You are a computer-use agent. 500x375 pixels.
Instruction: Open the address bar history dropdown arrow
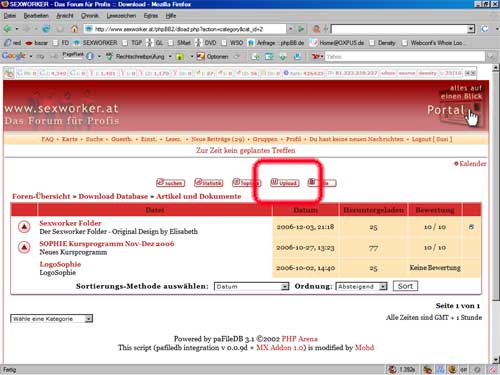291,29
